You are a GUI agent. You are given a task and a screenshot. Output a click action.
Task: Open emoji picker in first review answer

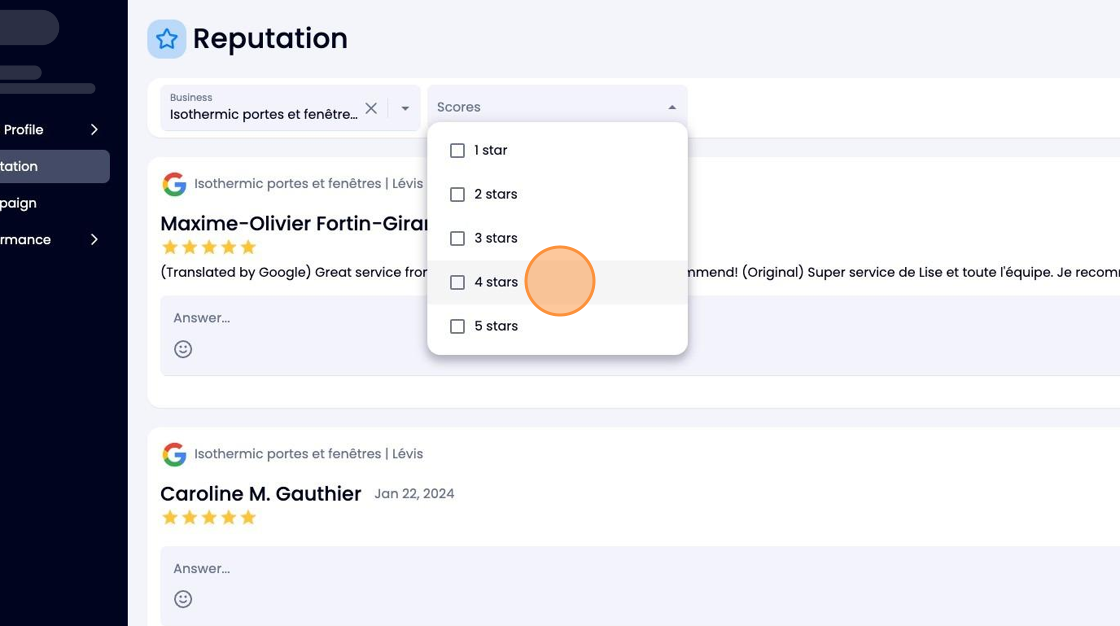(183, 349)
